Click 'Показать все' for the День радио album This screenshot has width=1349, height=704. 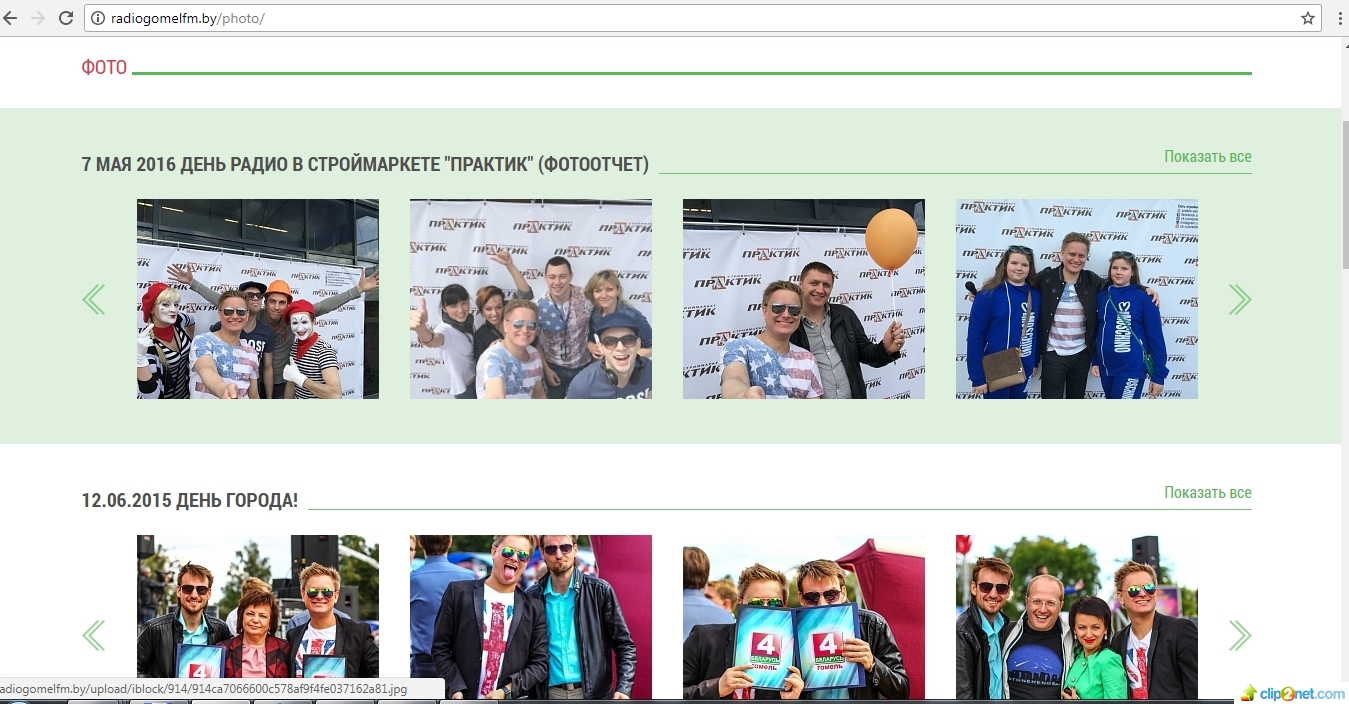[1207, 157]
